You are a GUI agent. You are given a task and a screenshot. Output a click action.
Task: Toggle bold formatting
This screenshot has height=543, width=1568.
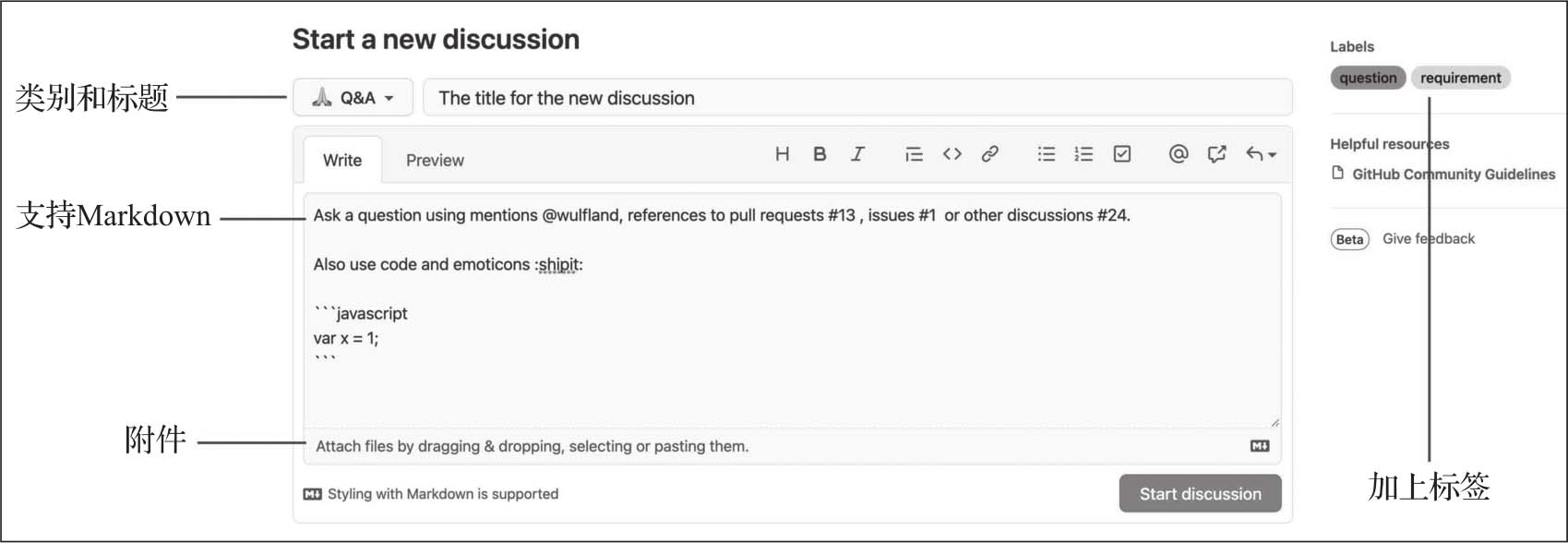point(820,154)
